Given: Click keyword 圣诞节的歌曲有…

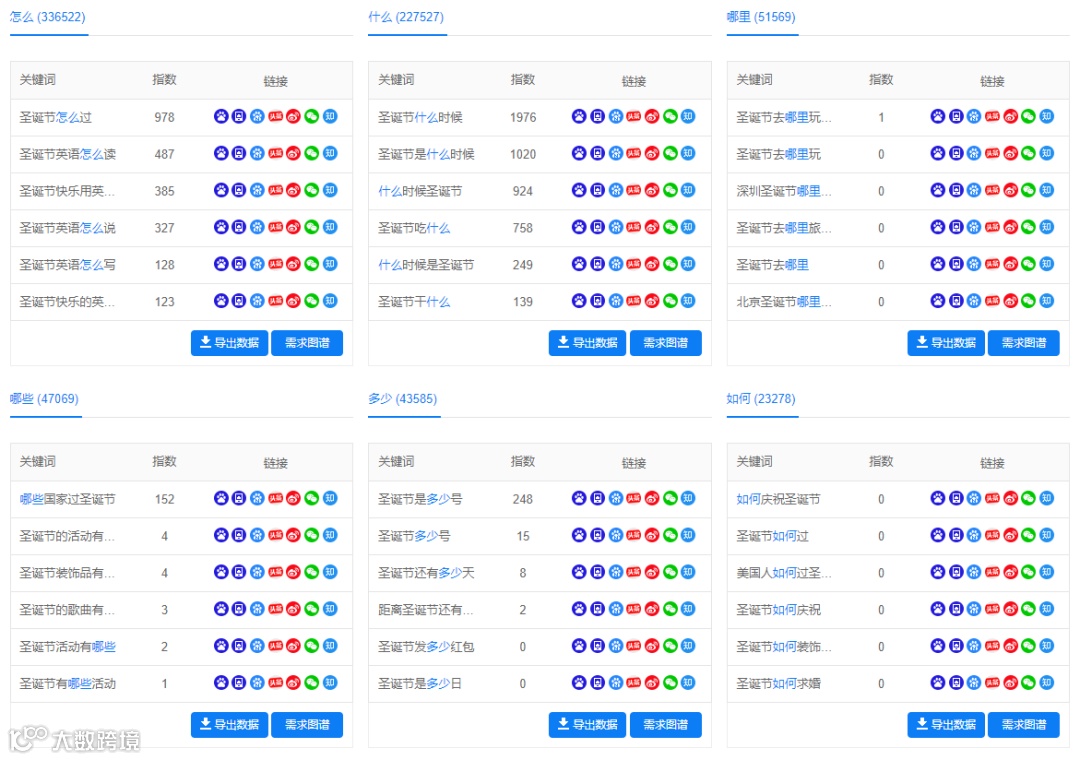Looking at the screenshot, I should point(68,610).
